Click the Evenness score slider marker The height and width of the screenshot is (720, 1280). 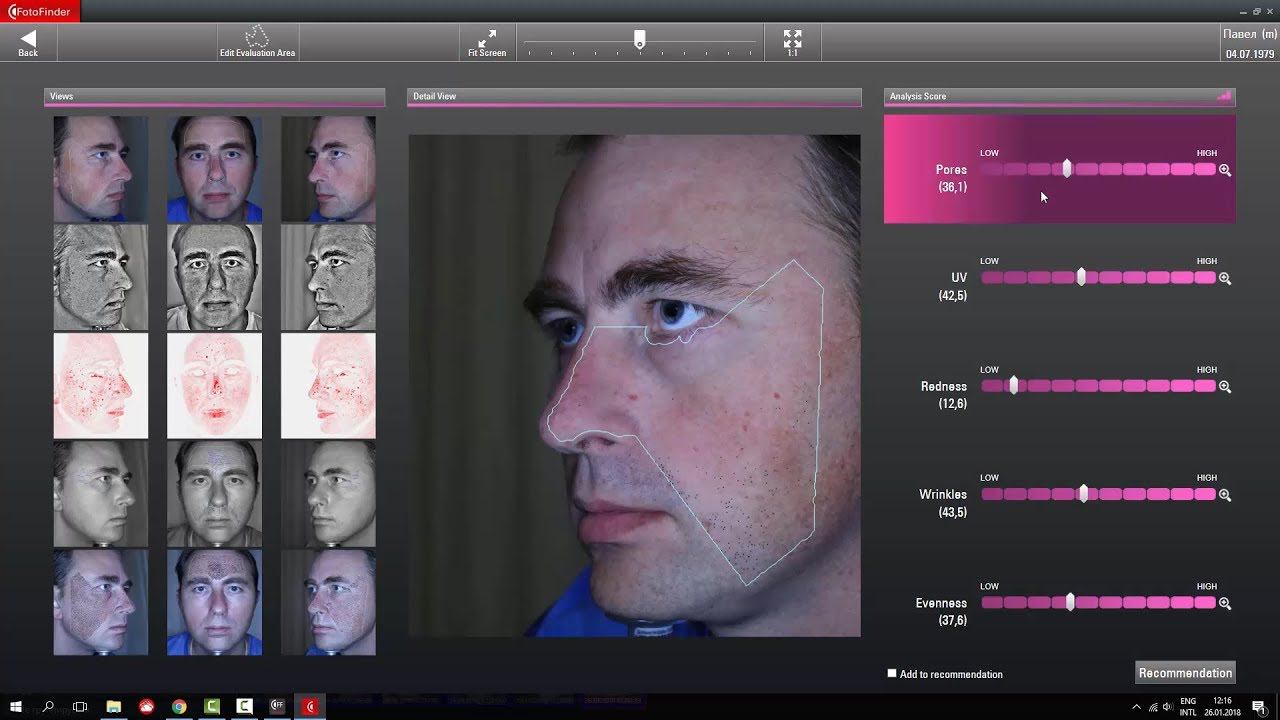(x=1070, y=602)
